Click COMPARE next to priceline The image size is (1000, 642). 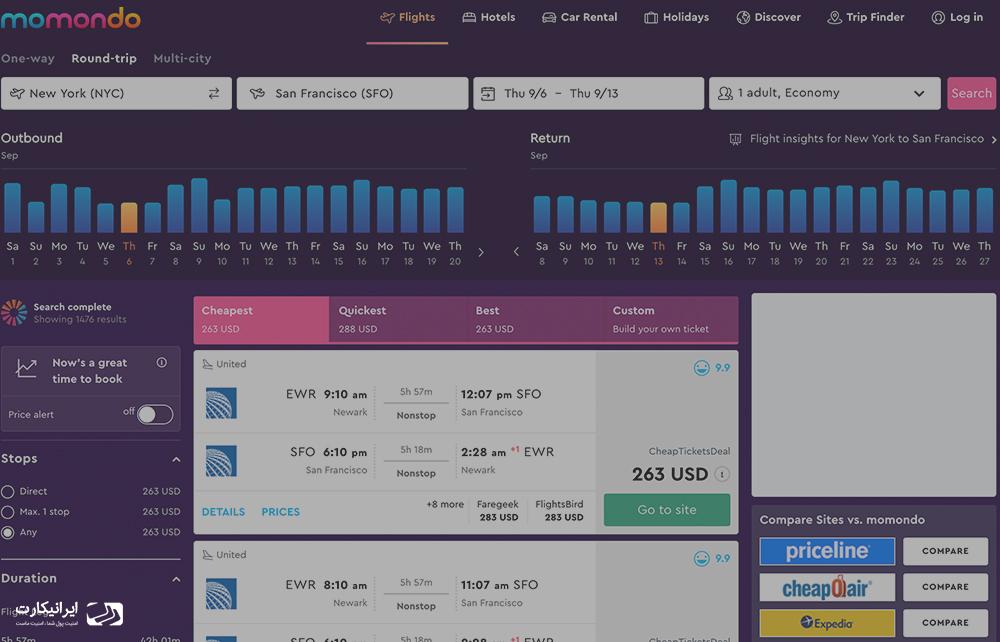(945, 551)
